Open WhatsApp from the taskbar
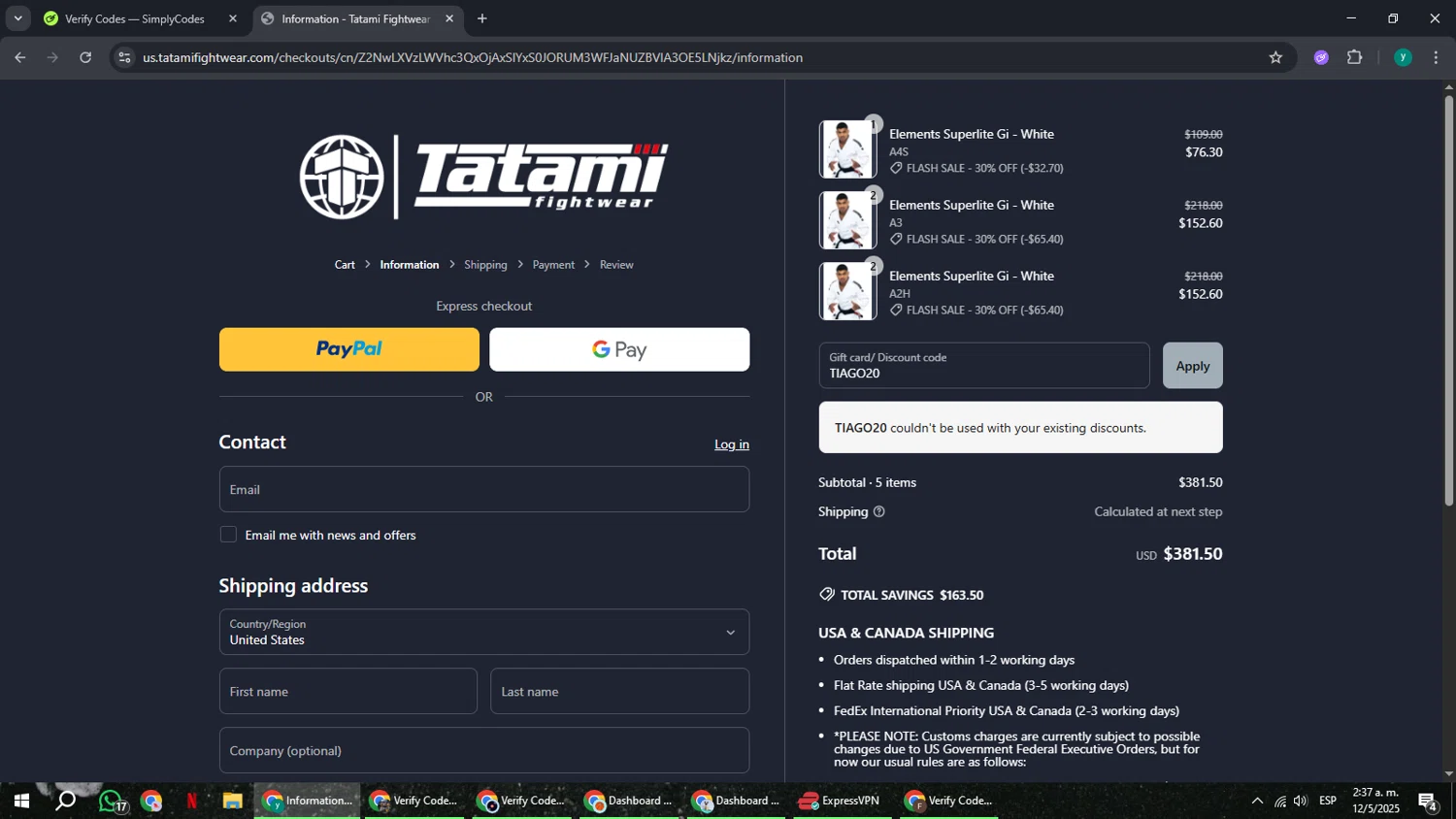The image size is (1456, 819). click(x=111, y=802)
